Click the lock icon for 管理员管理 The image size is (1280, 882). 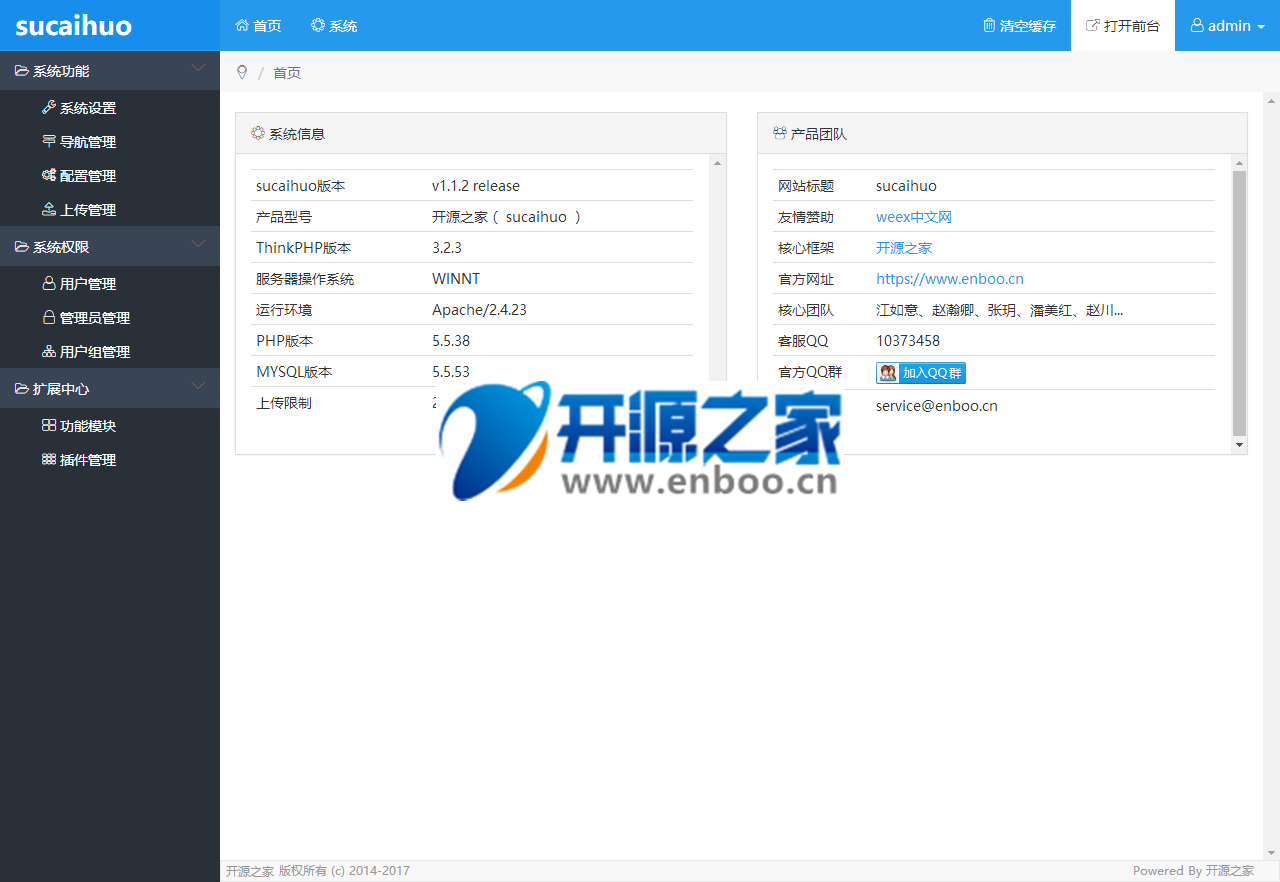tap(49, 317)
